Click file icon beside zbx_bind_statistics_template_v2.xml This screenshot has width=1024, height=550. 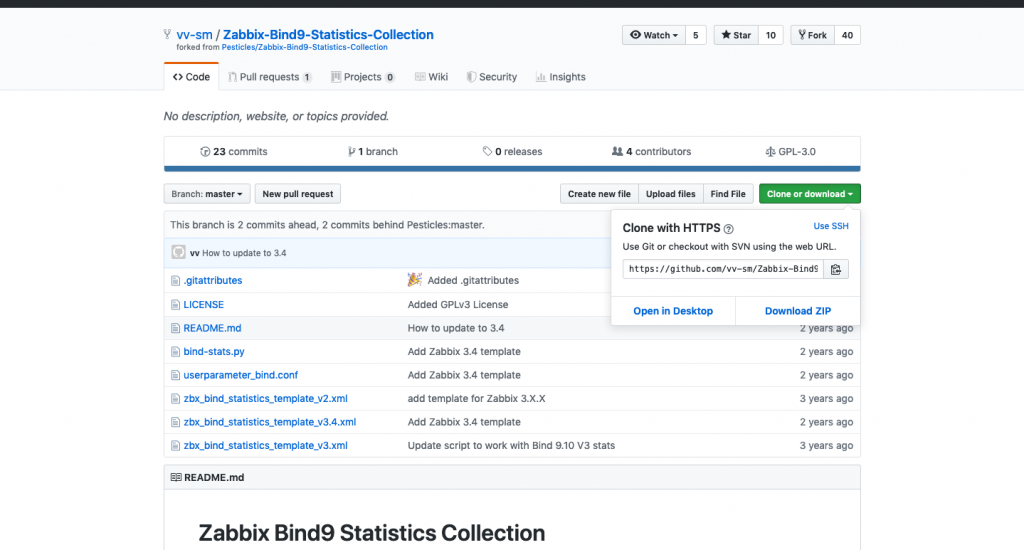[x=175, y=398]
